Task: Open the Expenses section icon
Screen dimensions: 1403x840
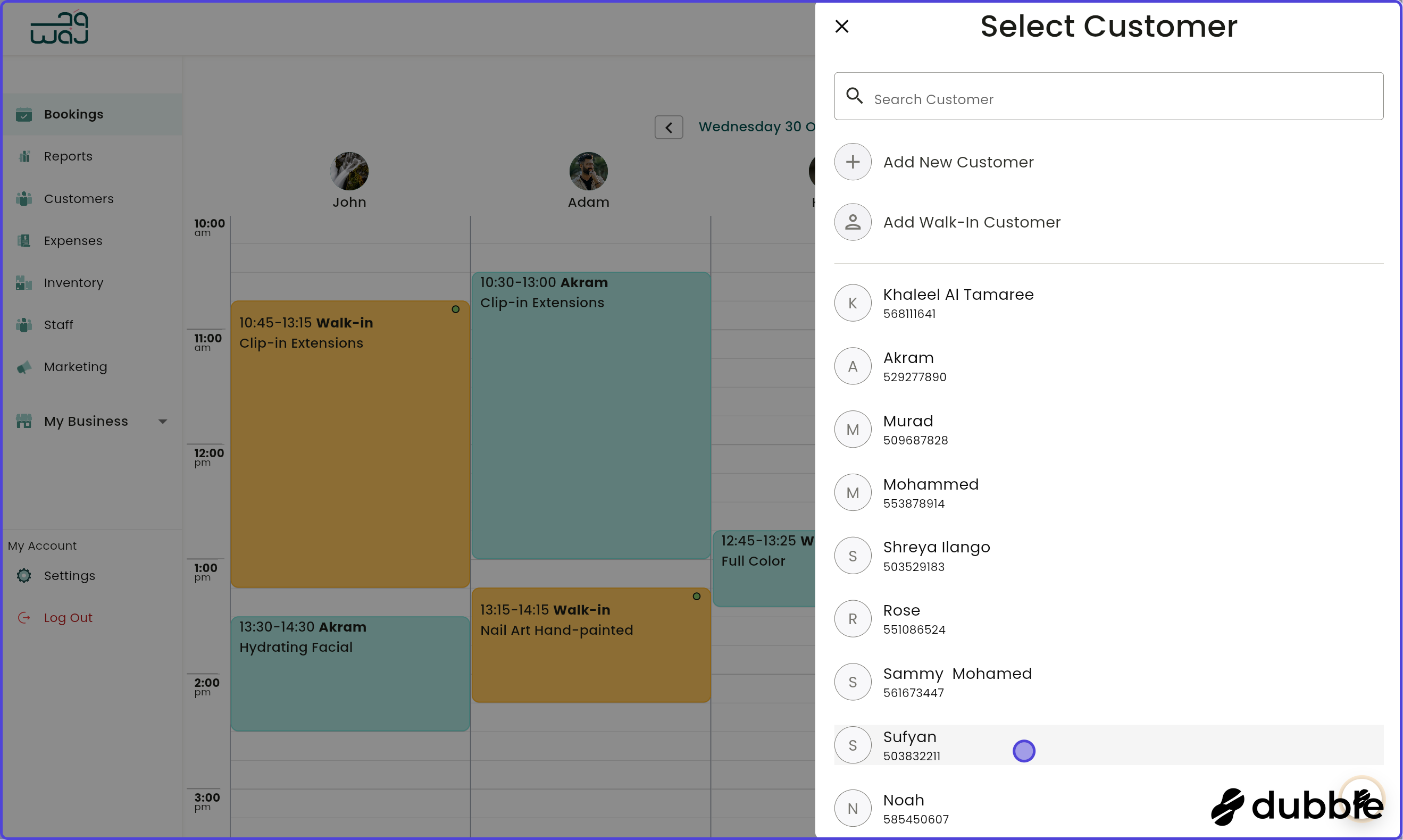Action: coord(25,240)
